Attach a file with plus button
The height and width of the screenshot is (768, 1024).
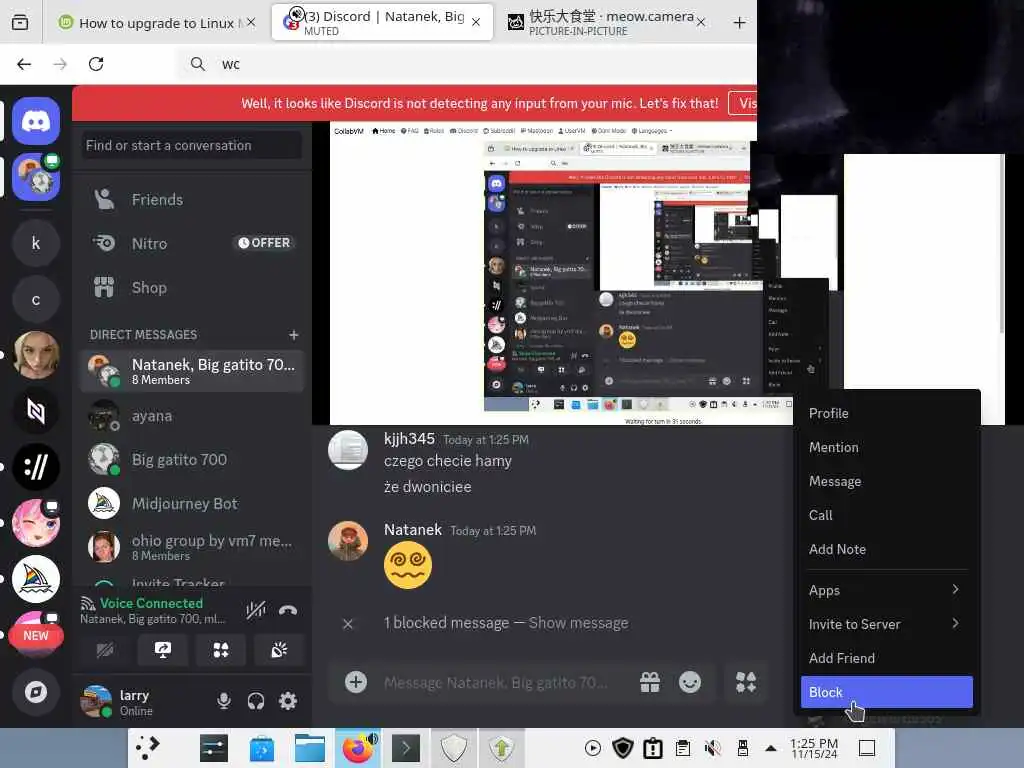356,682
